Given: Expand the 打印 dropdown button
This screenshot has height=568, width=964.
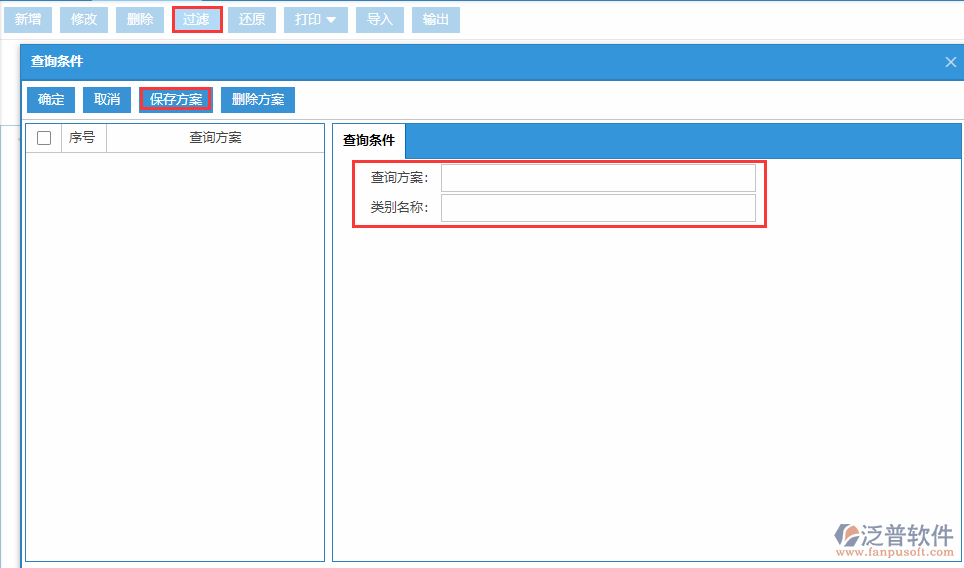Looking at the screenshot, I should tap(315, 20).
